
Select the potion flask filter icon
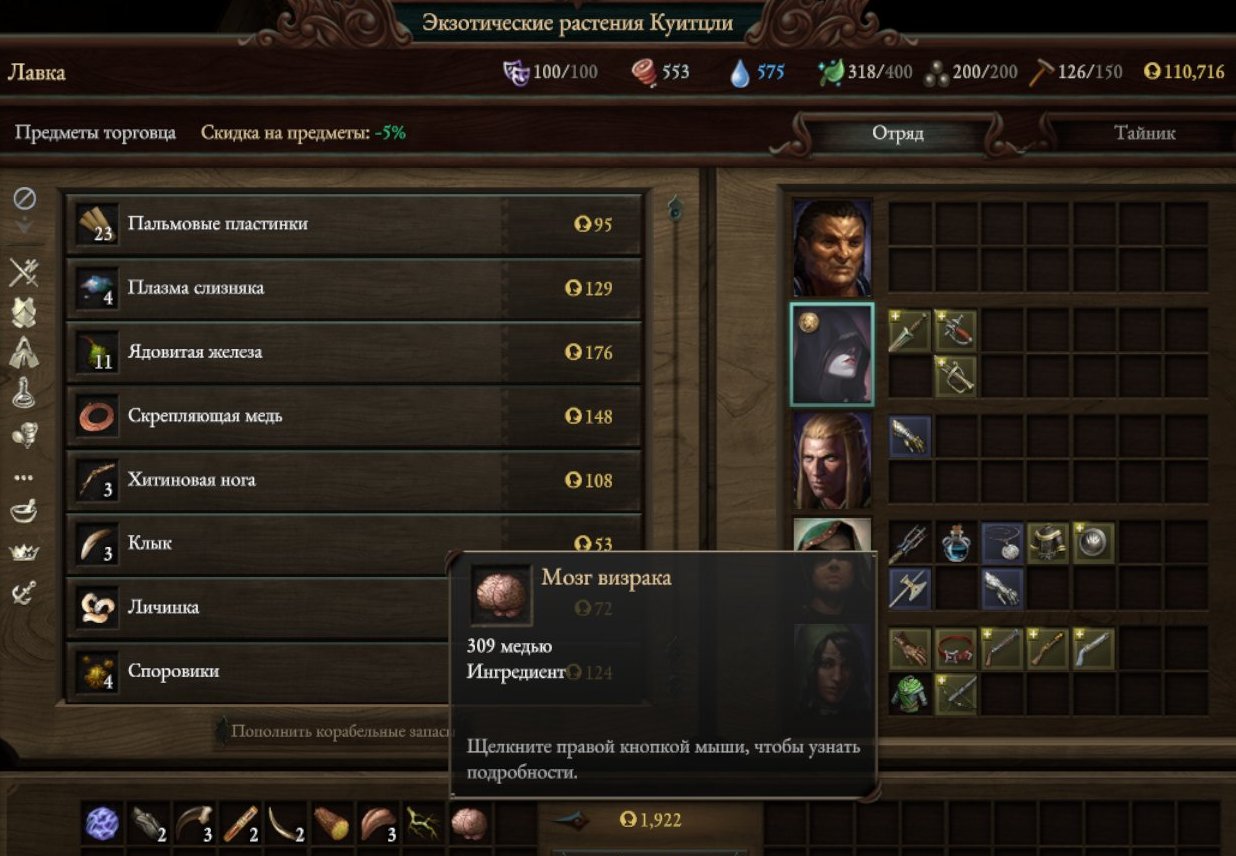[x=24, y=392]
